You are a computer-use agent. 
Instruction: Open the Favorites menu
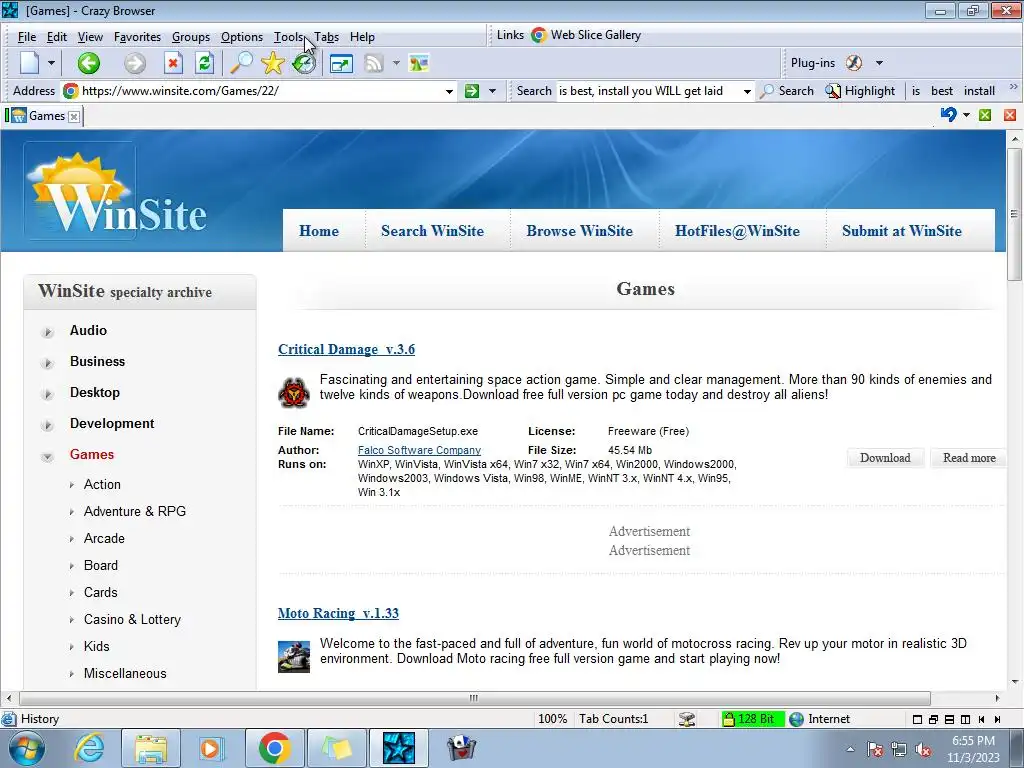coord(137,37)
